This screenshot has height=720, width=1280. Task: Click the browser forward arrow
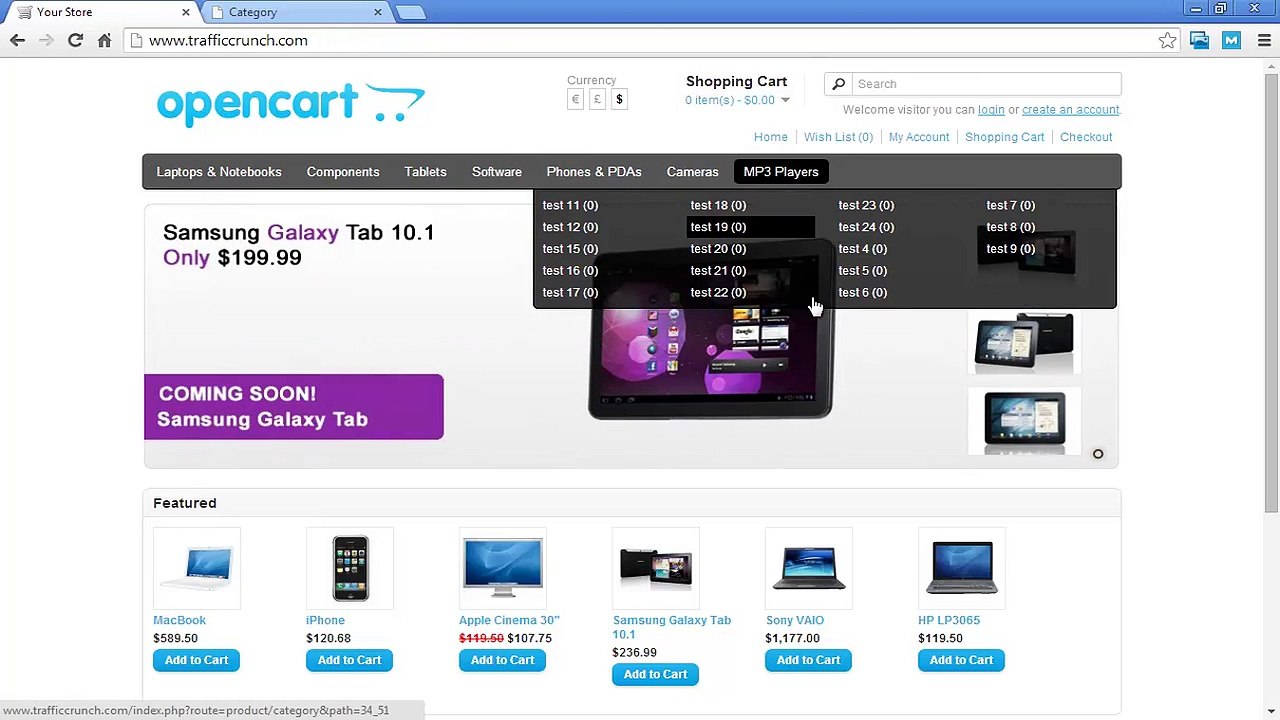(46, 40)
